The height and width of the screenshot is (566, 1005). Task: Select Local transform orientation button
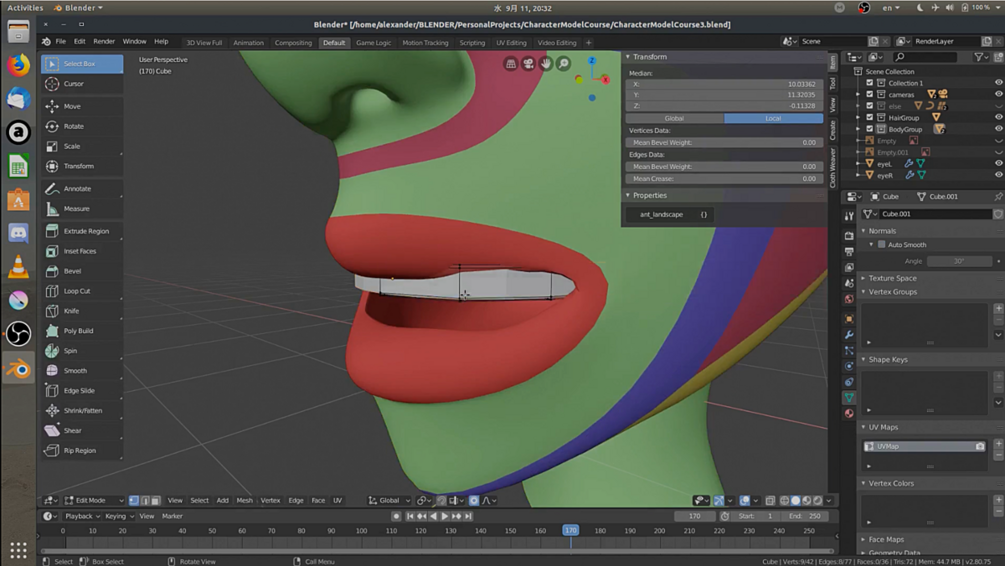click(774, 118)
